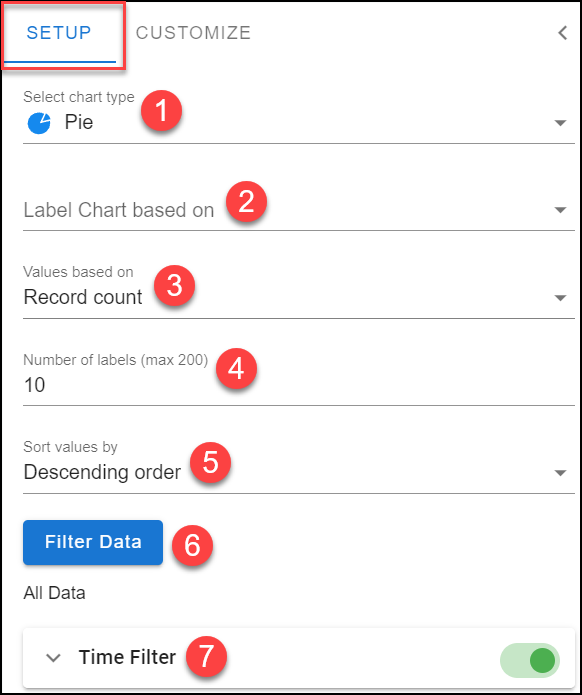Open the Values based on dropdown arrow
The width and height of the screenshot is (582, 695).
coord(560,298)
